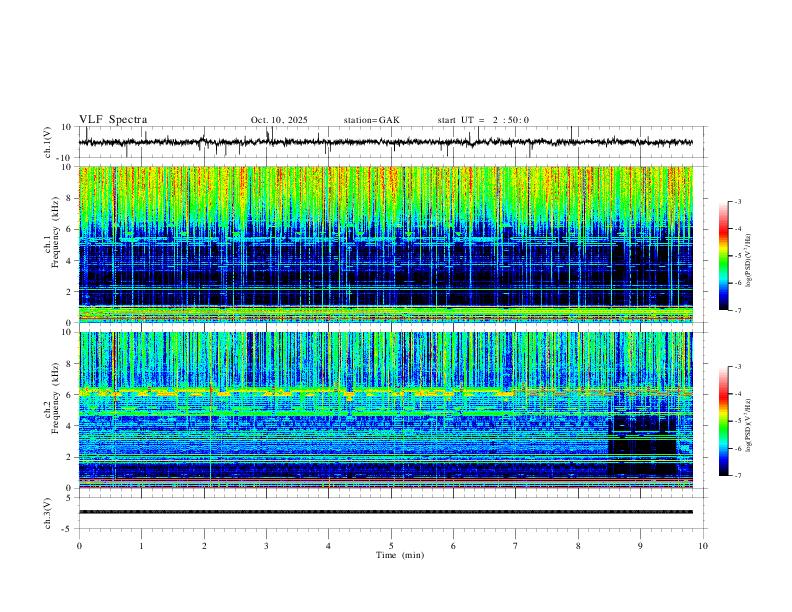Screen dimensions: 792x612
Task: Click the "Time (min)" axis label
Action: (400, 555)
